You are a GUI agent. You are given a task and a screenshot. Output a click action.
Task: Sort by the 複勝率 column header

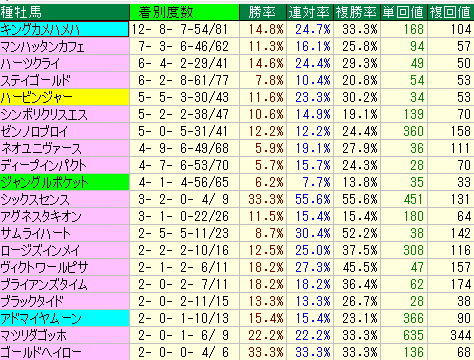(x=357, y=12)
